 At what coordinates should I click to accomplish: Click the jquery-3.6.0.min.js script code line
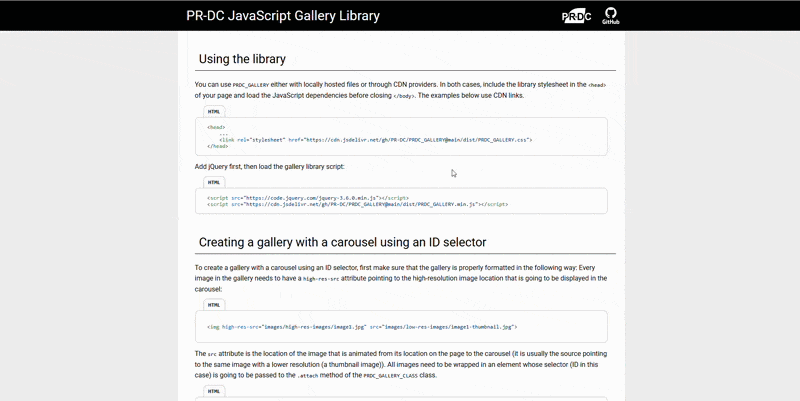[308, 198]
